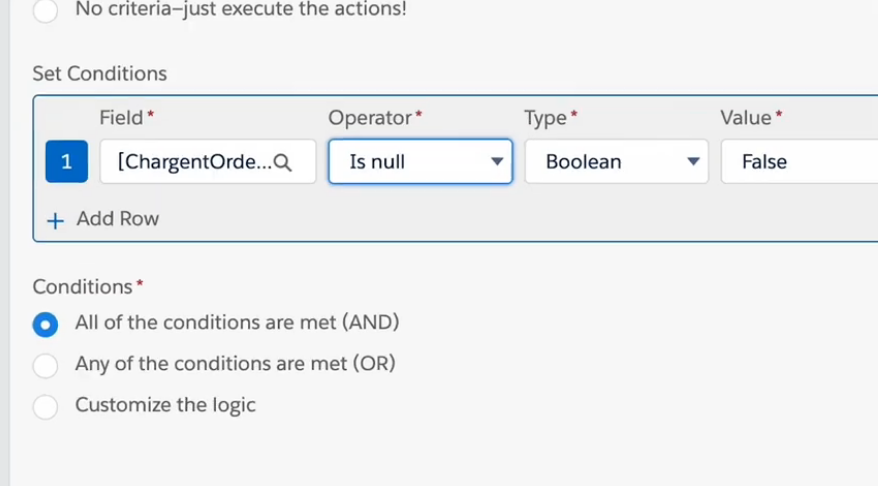Click the Type dropdown arrow icon

click(x=692, y=162)
